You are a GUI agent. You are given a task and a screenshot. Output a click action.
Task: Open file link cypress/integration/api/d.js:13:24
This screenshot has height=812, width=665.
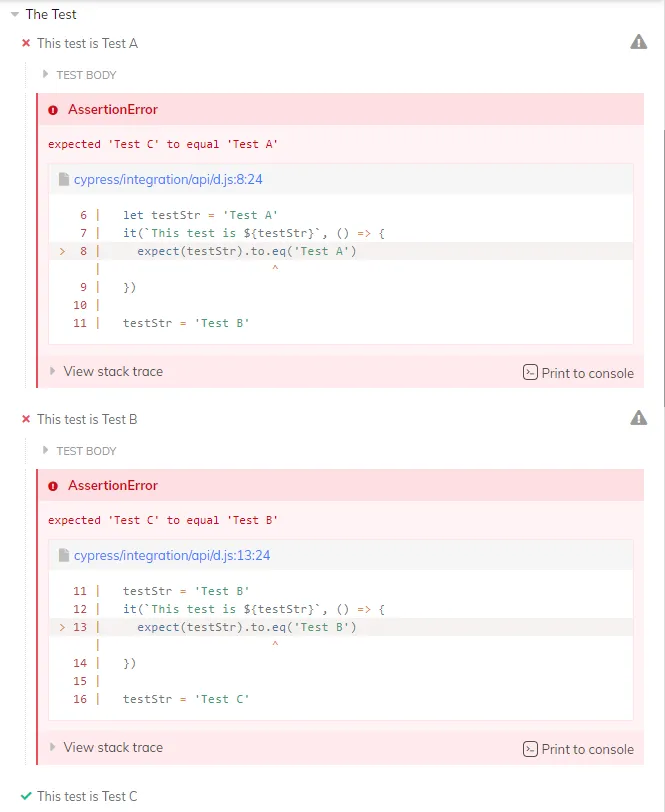point(172,555)
